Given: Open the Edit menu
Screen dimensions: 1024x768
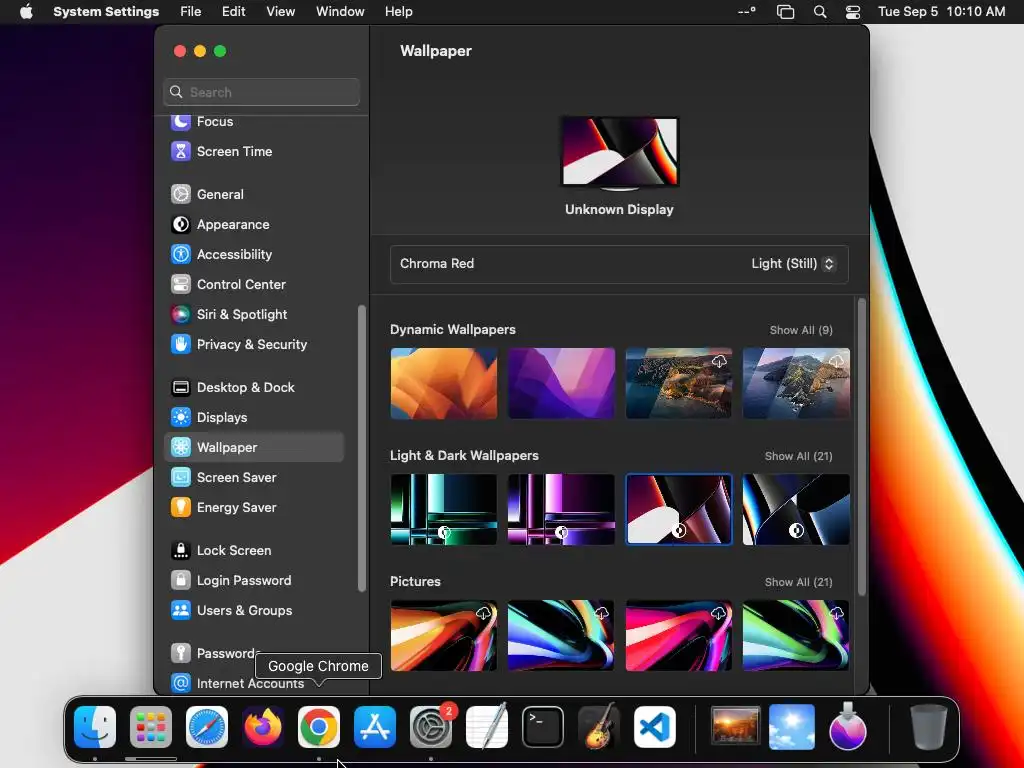Looking at the screenshot, I should coord(233,12).
